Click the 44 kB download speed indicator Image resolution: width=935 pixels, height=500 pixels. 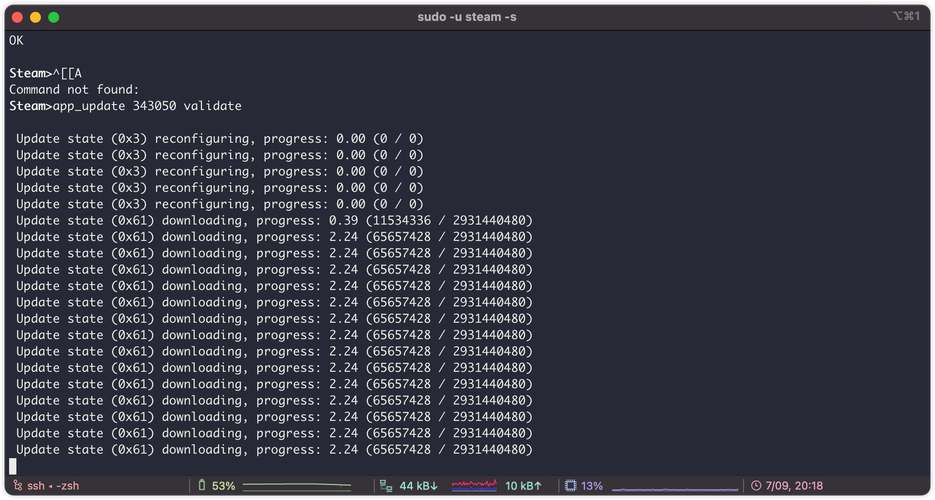point(419,486)
